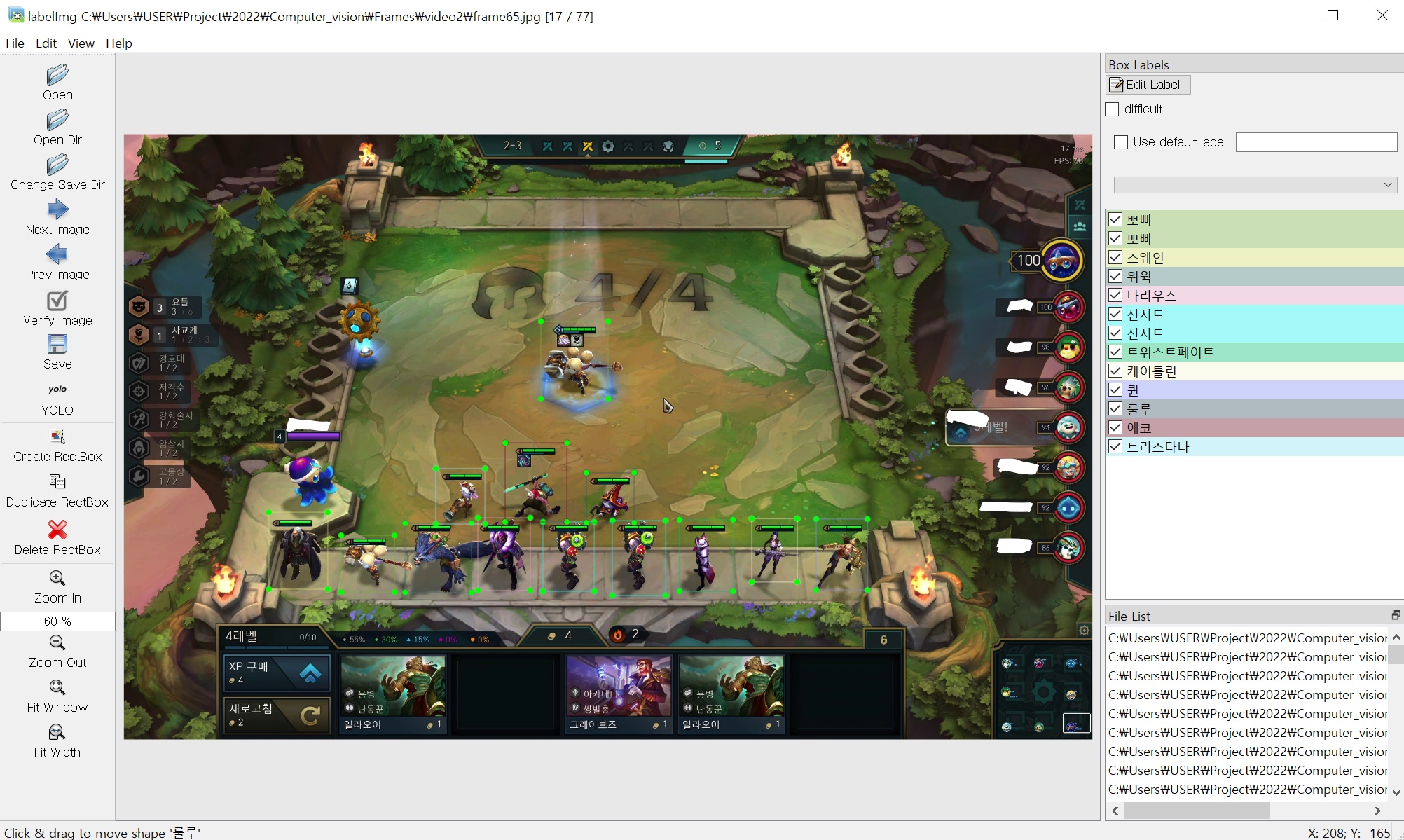
Task: Open a directory with Open Dir
Action: click(x=57, y=120)
